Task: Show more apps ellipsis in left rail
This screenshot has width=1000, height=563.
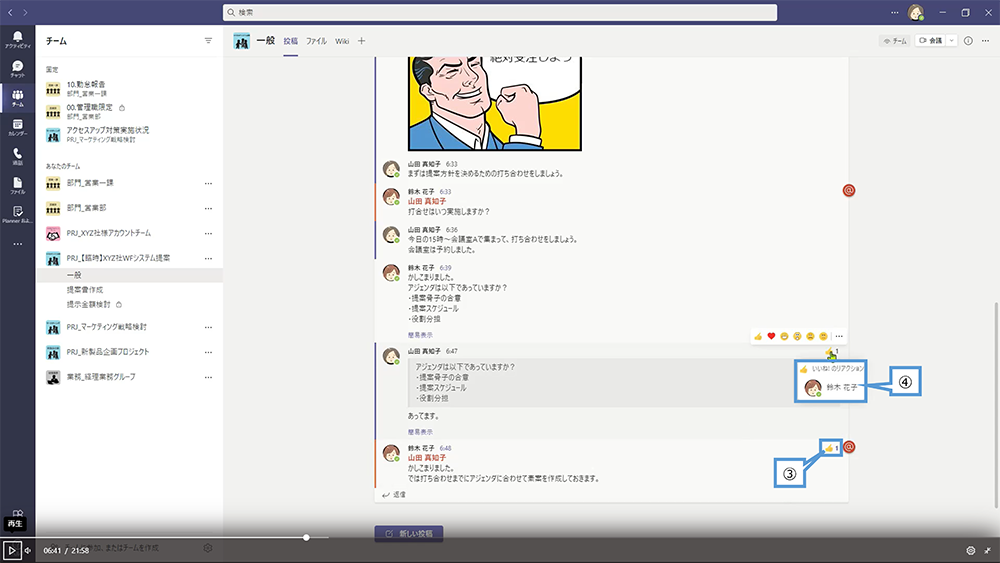Action: (17, 244)
